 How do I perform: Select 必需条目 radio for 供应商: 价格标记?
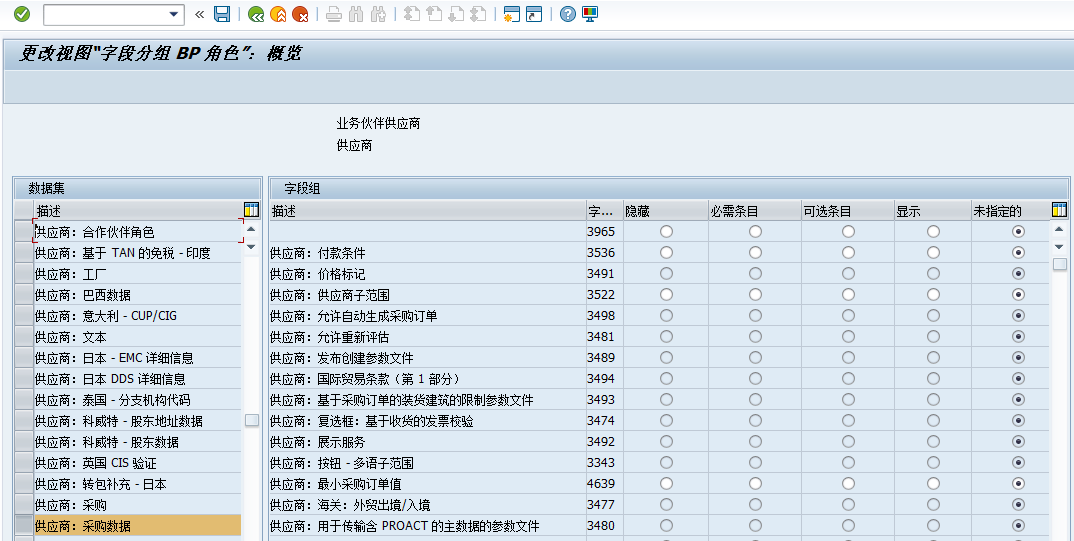pos(755,274)
